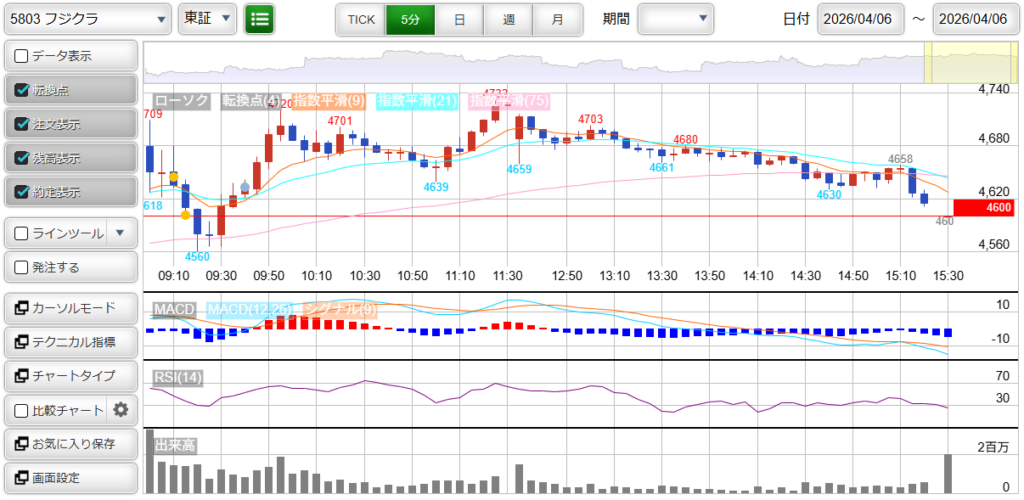
Task: Select the 週 weekly interval tab
Action: pos(508,19)
